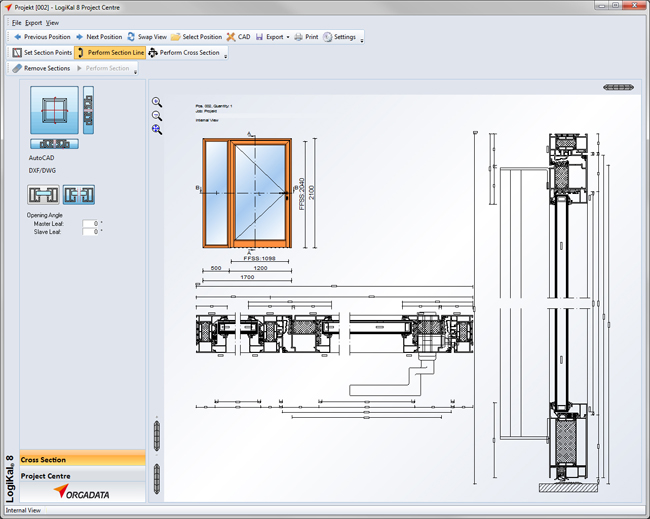Image resolution: width=650 pixels, height=519 pixels.
Task: Click the Swap View icon
Action: (131, 37)
